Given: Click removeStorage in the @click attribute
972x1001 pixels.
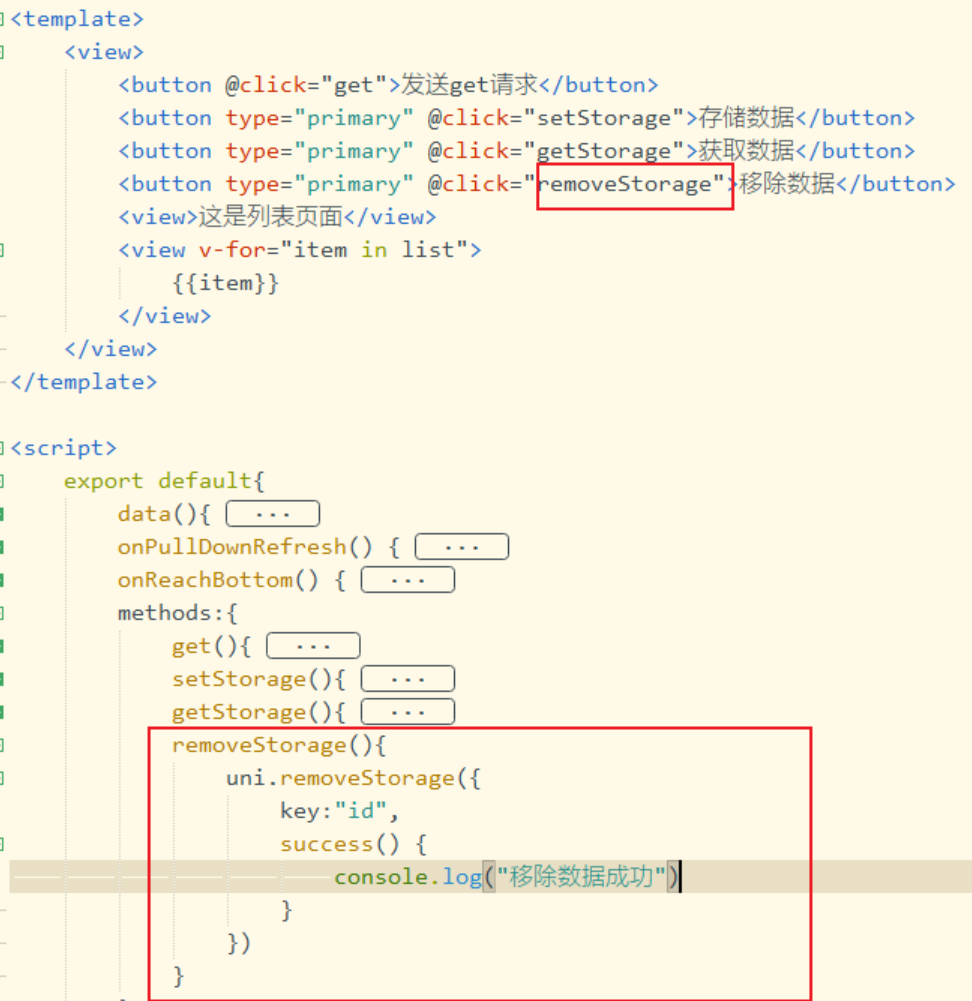Looking at the screenshot, I should pos(624,184).
